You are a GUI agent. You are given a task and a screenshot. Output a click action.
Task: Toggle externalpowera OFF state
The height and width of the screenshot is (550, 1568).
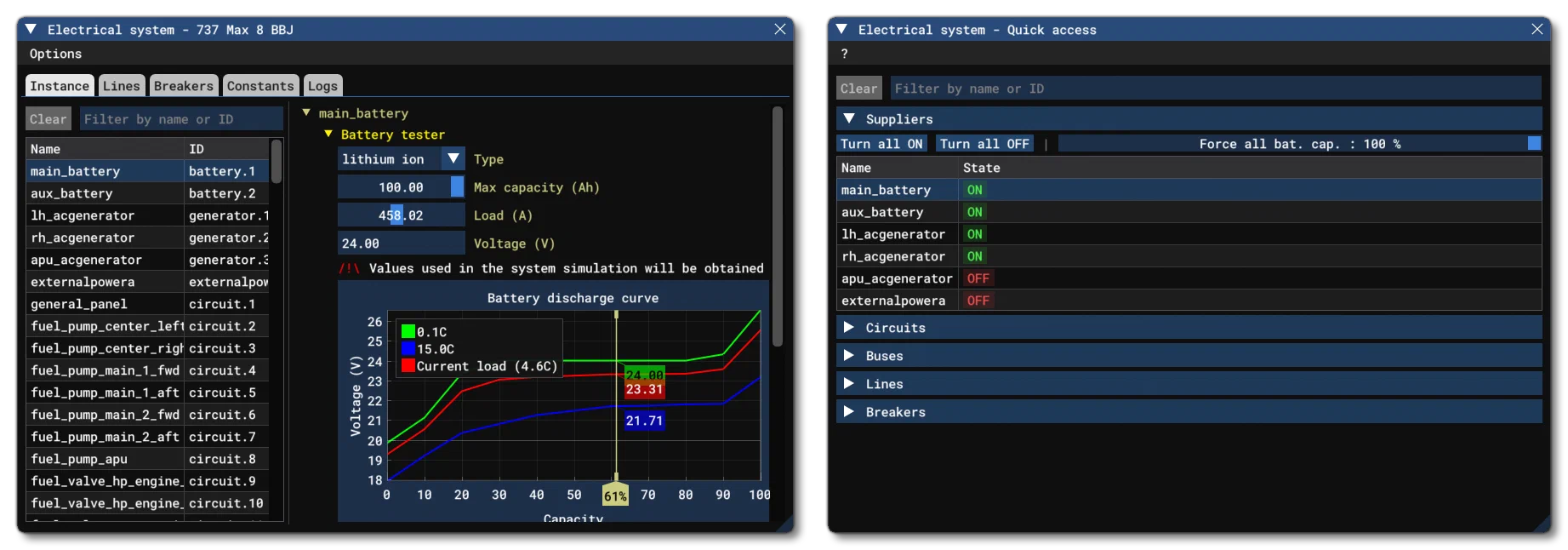[978, 301]
